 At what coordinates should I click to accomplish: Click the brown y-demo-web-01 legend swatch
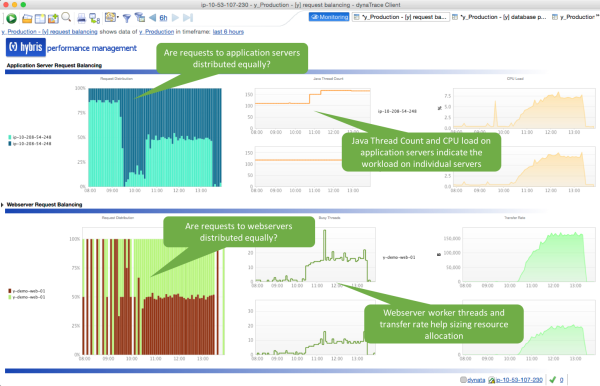click(10, 291)
